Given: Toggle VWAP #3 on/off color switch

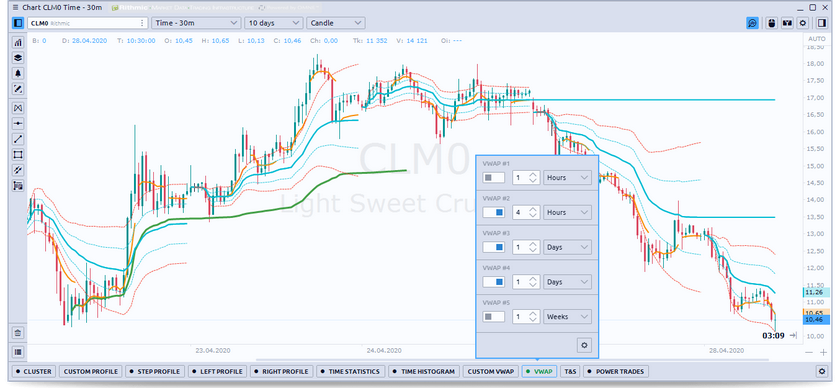Looking at the screenshot, I should [493, 247].
